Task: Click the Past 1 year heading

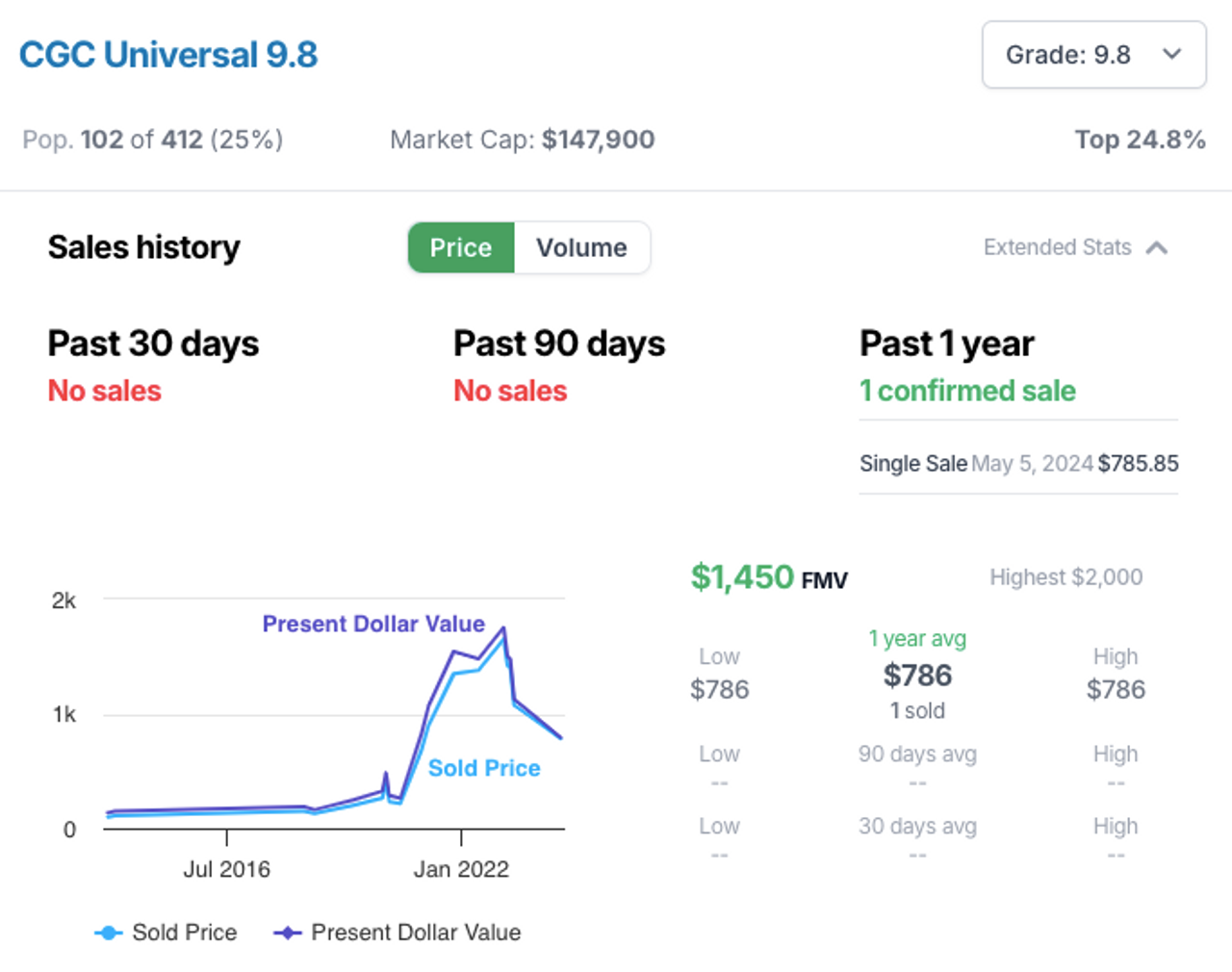Action: click(x=947, y=344)
